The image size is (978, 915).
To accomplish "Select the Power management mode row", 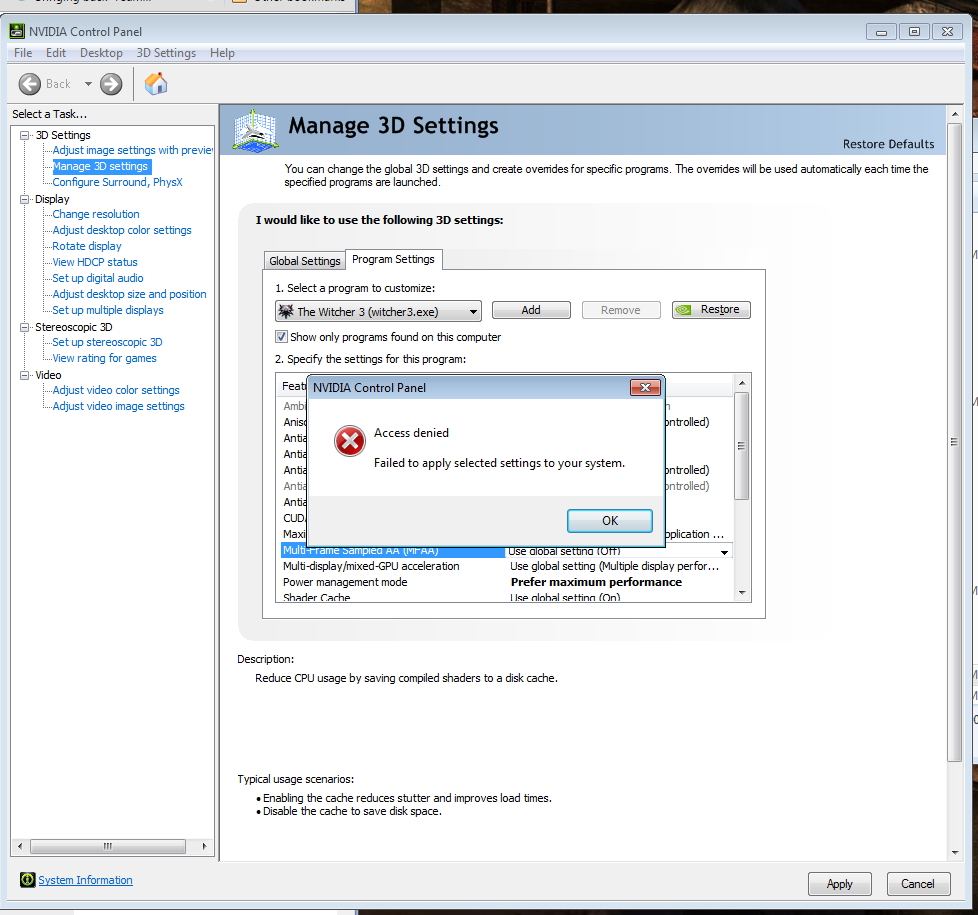I will tap(506, 582).
